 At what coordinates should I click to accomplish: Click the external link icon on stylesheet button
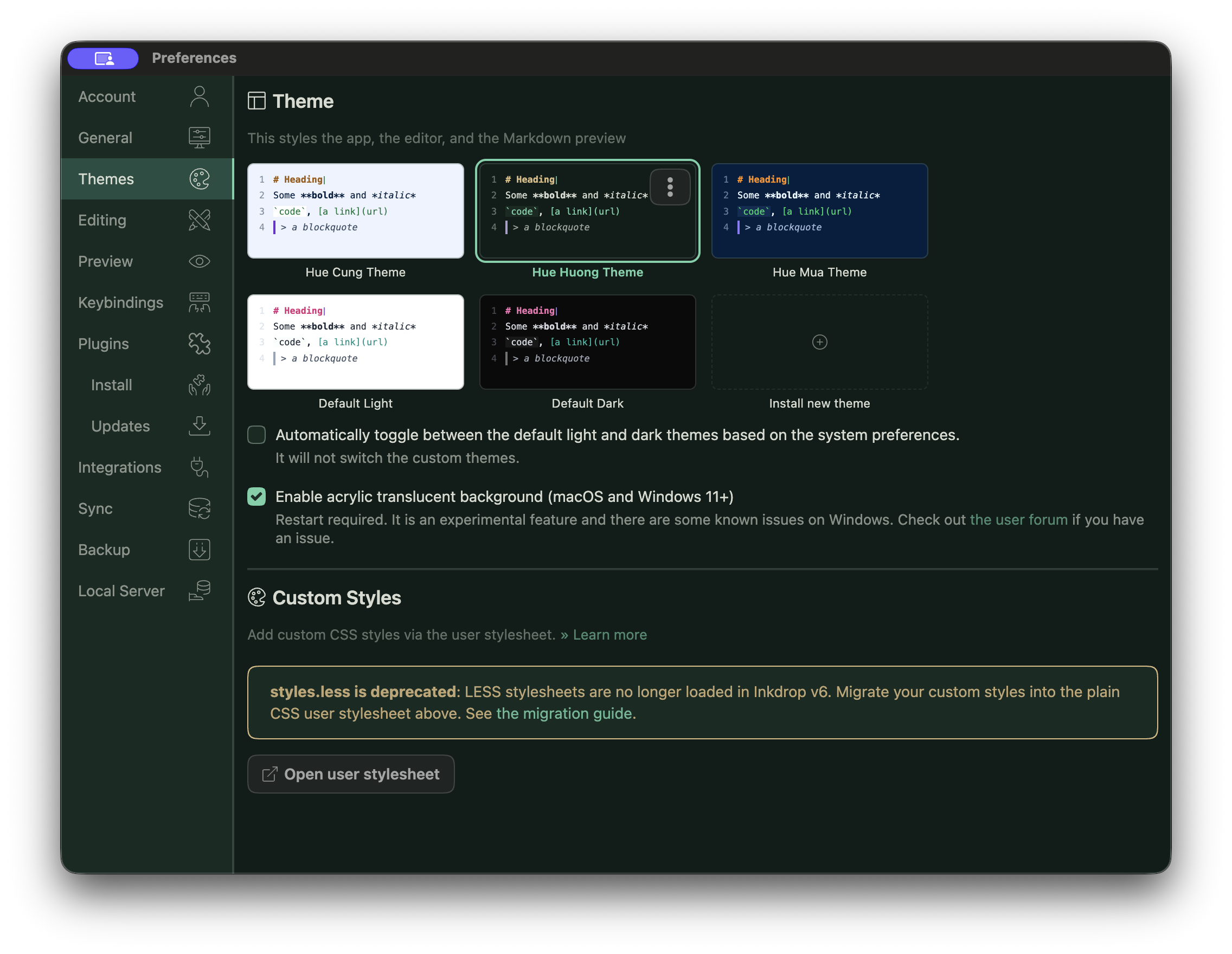tap(269, 773)
